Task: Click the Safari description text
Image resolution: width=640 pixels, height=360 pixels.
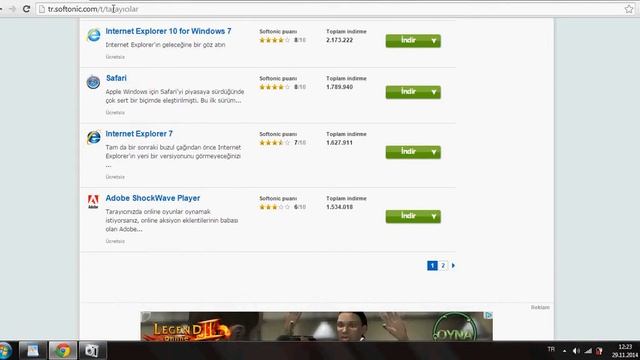Action: [x=175, y=96]
